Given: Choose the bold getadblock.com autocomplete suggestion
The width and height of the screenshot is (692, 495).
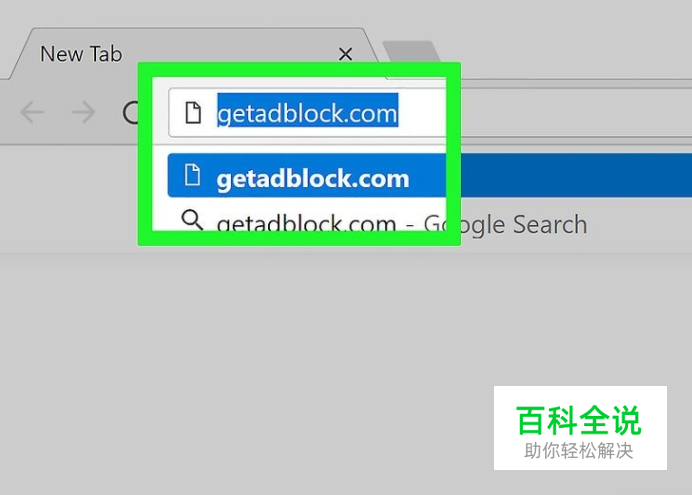Looking at the screenshot, I should [313, 178].
